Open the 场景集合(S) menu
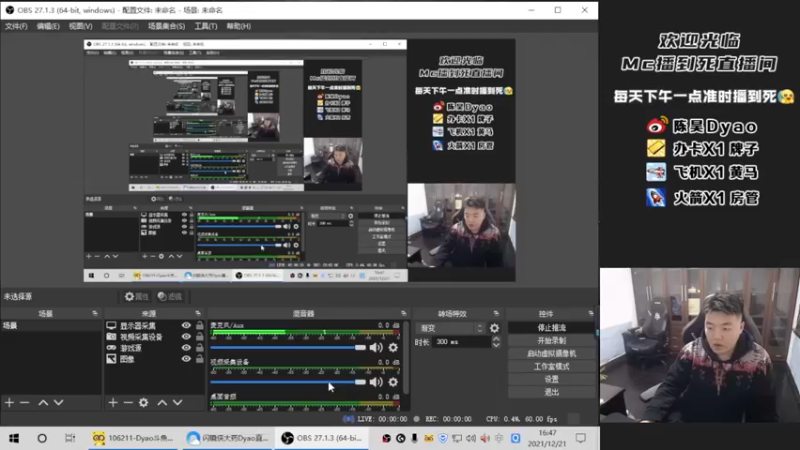Image resolution: width=800 pixels, height=450 pixels. [x=166, y=26]
